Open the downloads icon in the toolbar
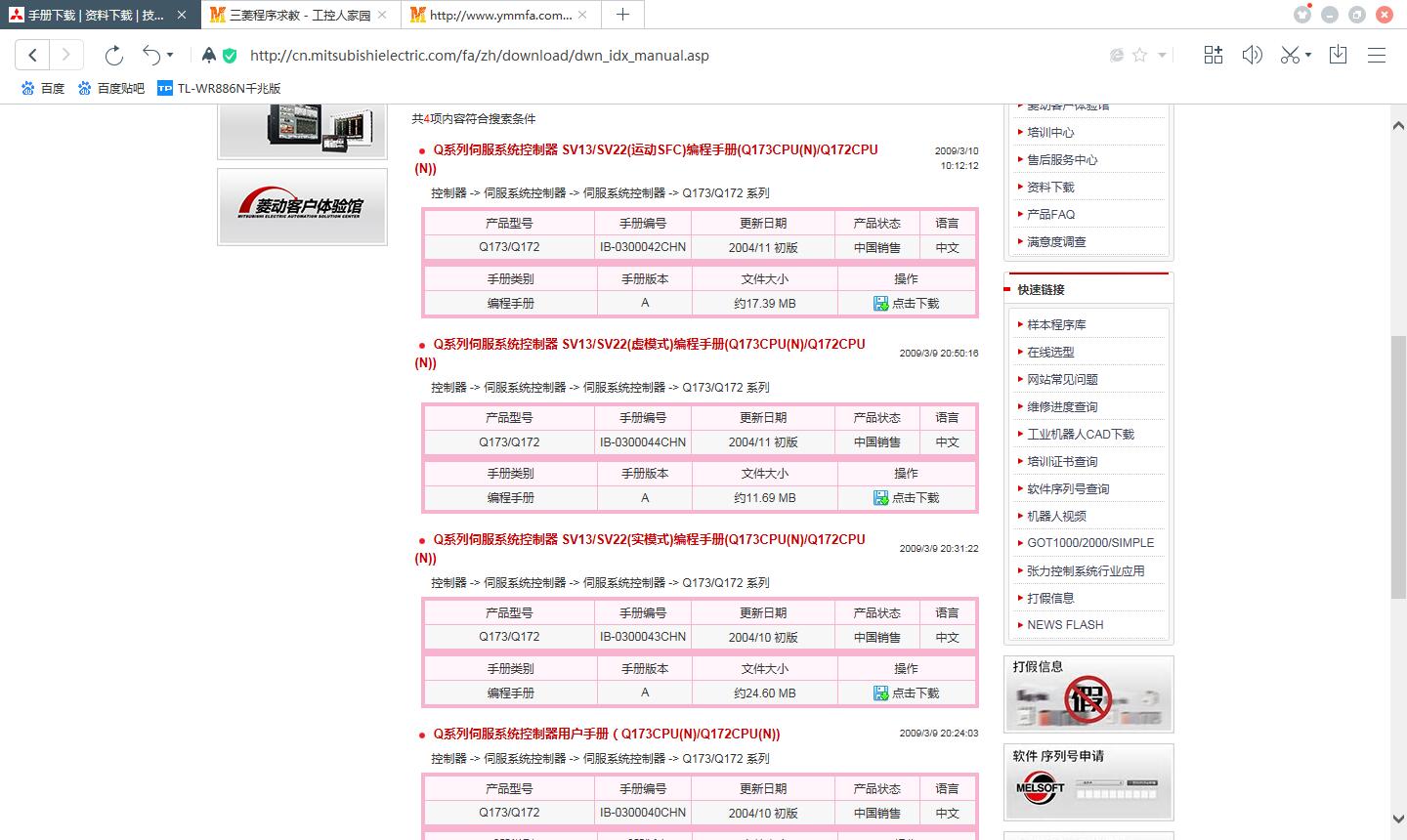Image resolution: width=1407 pixels, height=840 pixels. tap(1338, 55)
